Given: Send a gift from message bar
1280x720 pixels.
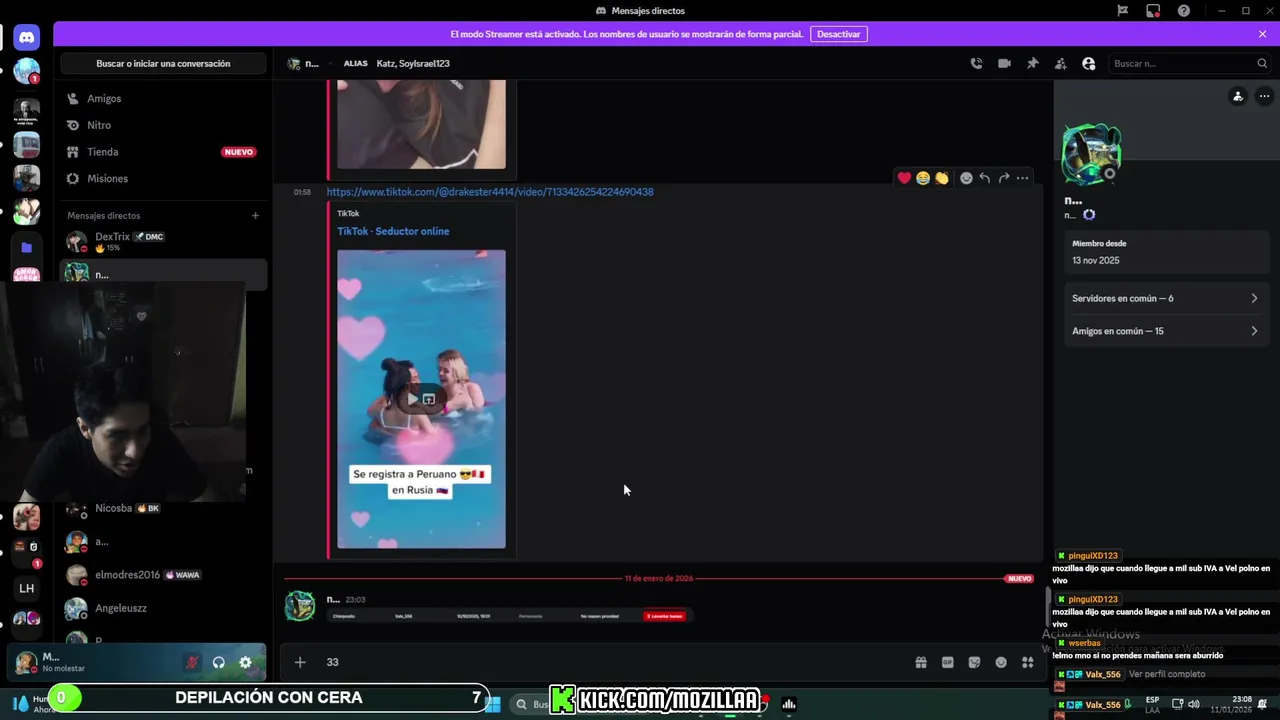Looking at the screenshot, I should [x=920, y=662].
